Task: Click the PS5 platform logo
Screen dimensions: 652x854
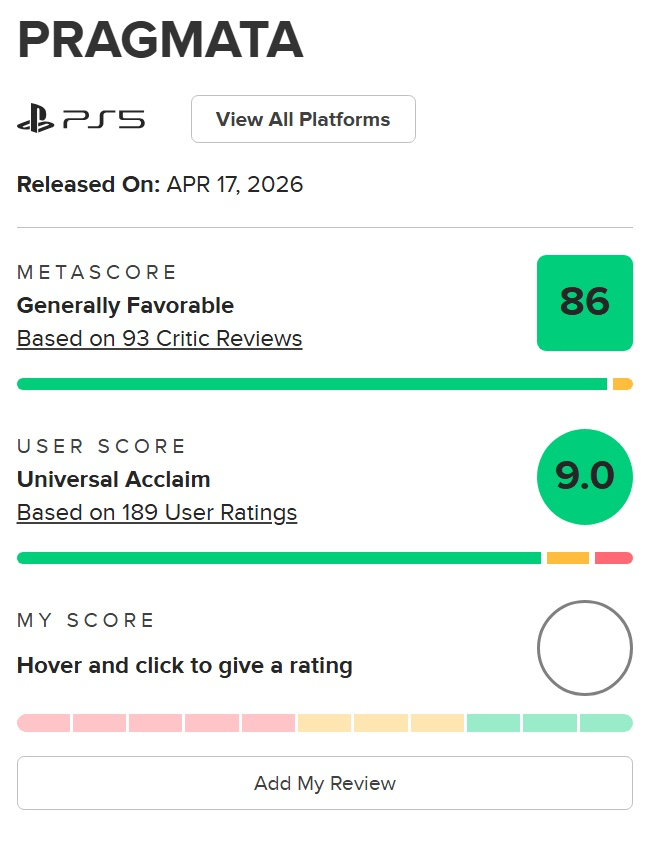Action: 81,120
